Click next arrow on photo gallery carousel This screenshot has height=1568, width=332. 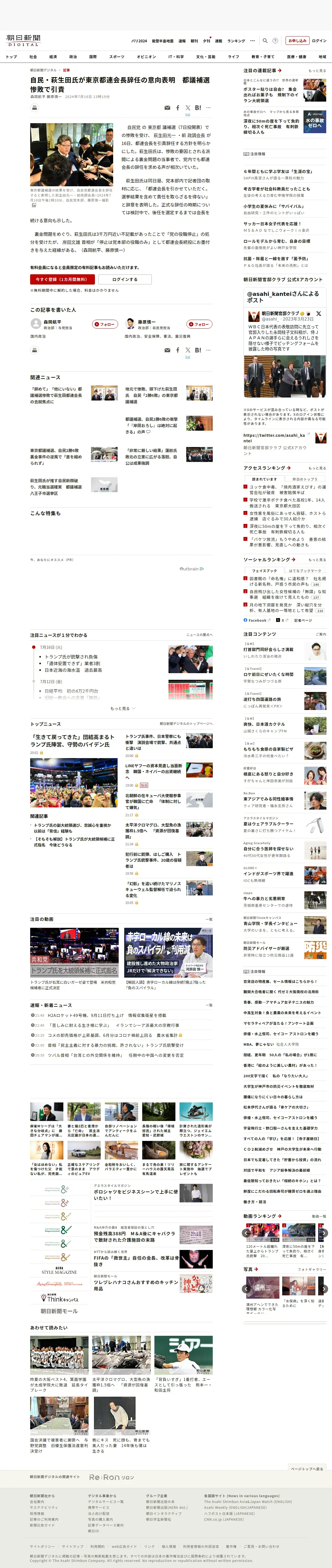[323, 1289]
